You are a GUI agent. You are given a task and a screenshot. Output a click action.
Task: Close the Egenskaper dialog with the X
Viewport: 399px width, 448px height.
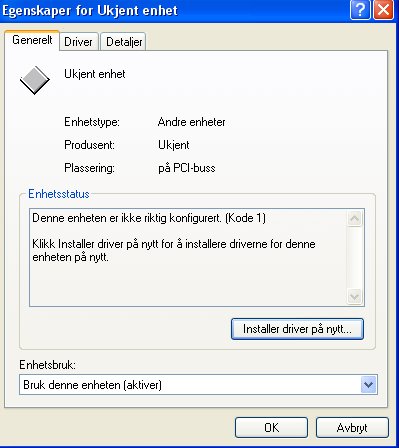(x=383, y=10)
